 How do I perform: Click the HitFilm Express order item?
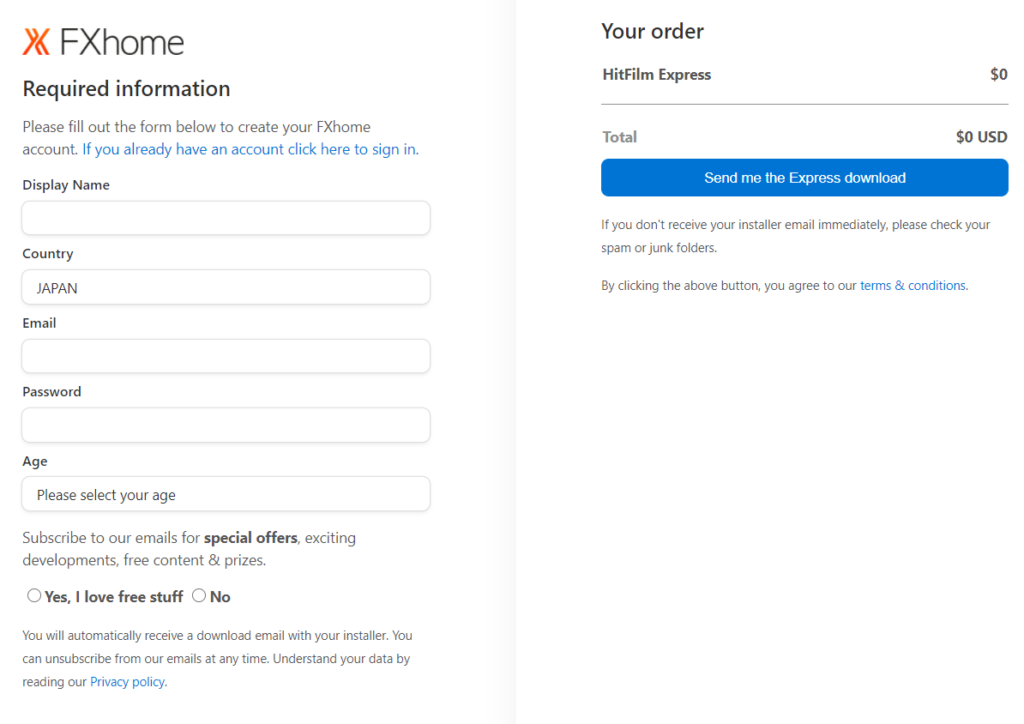coord(656,74)
